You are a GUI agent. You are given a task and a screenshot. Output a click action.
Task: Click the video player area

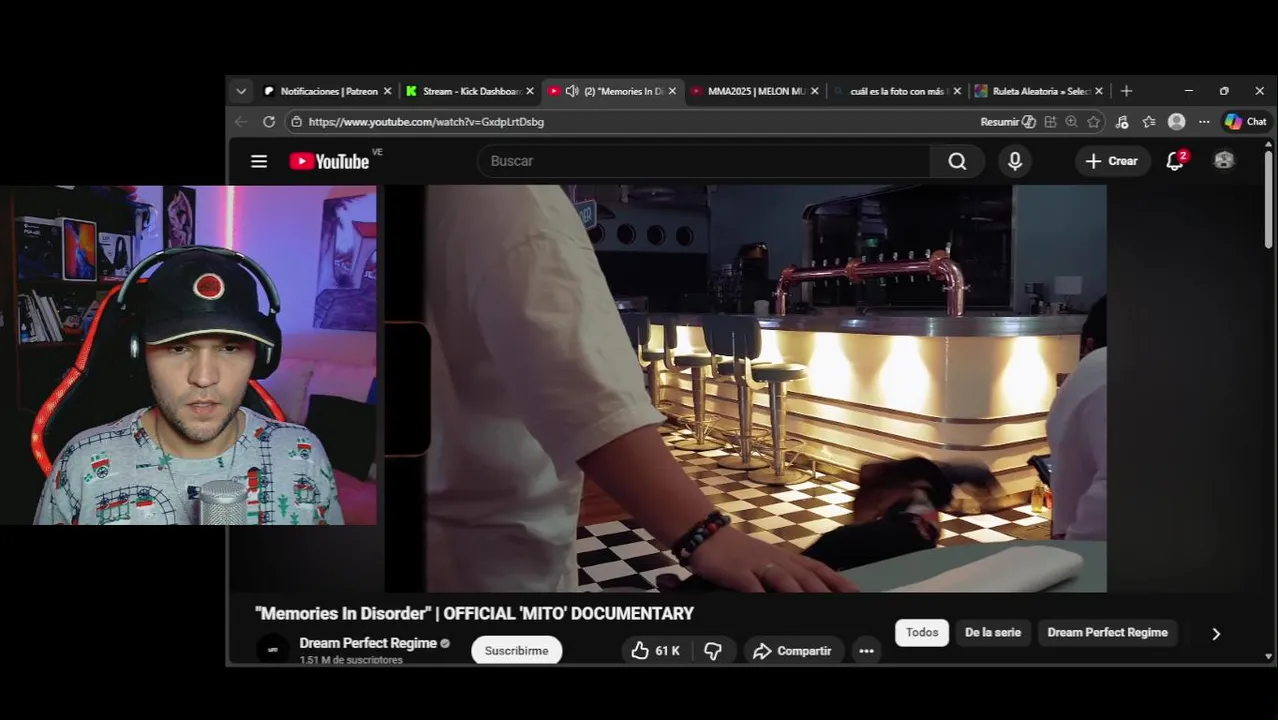745,388
